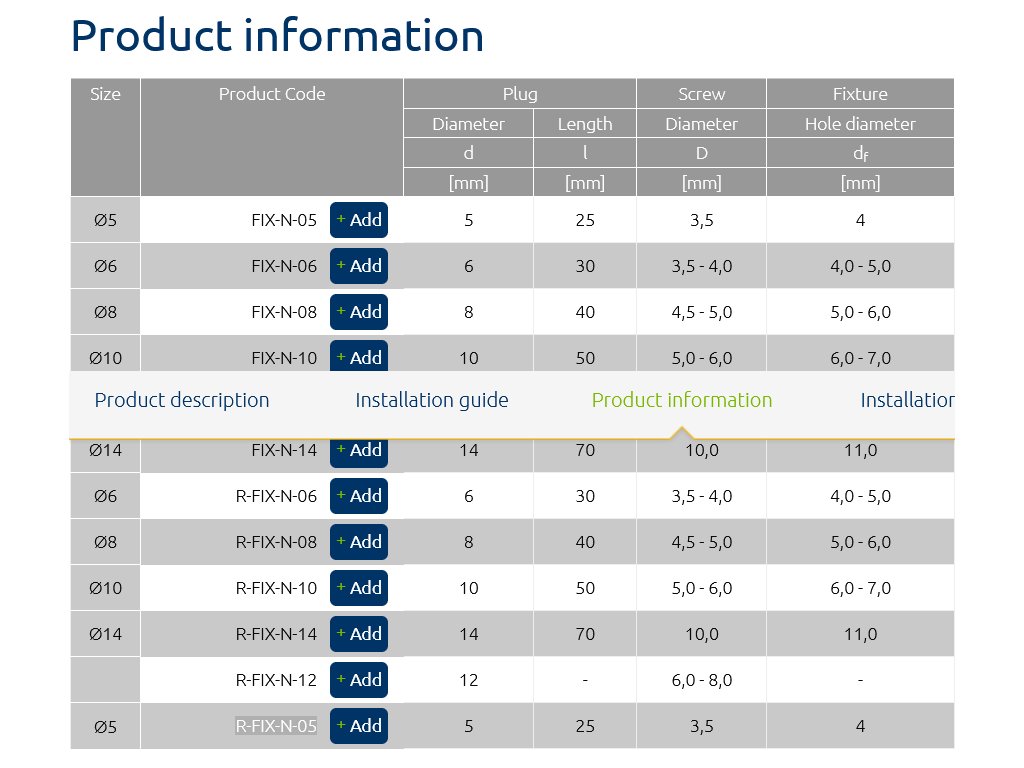
Task: Add R-FIX-N-12 product
Action: click(x=358, y=680)
